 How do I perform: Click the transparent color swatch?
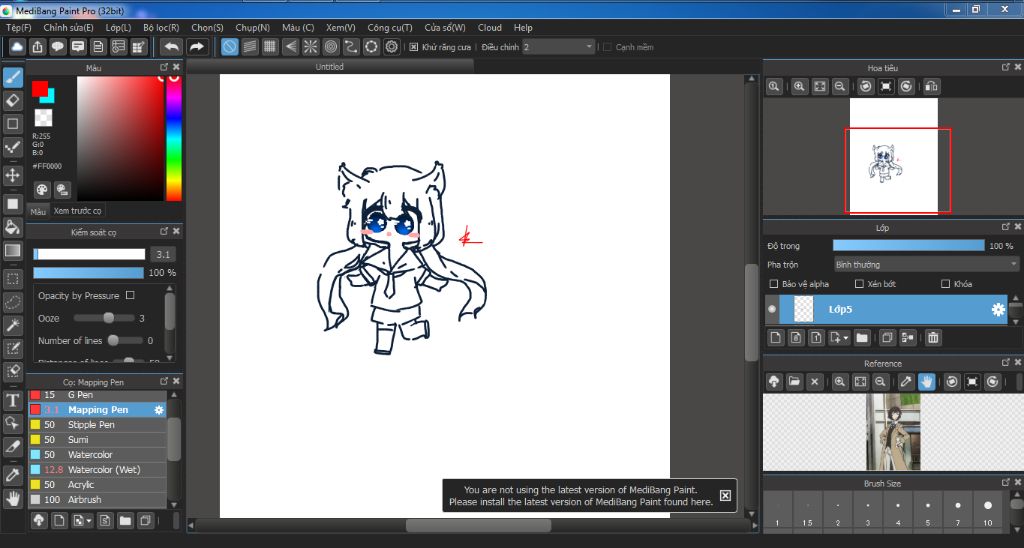coord(43,118)
